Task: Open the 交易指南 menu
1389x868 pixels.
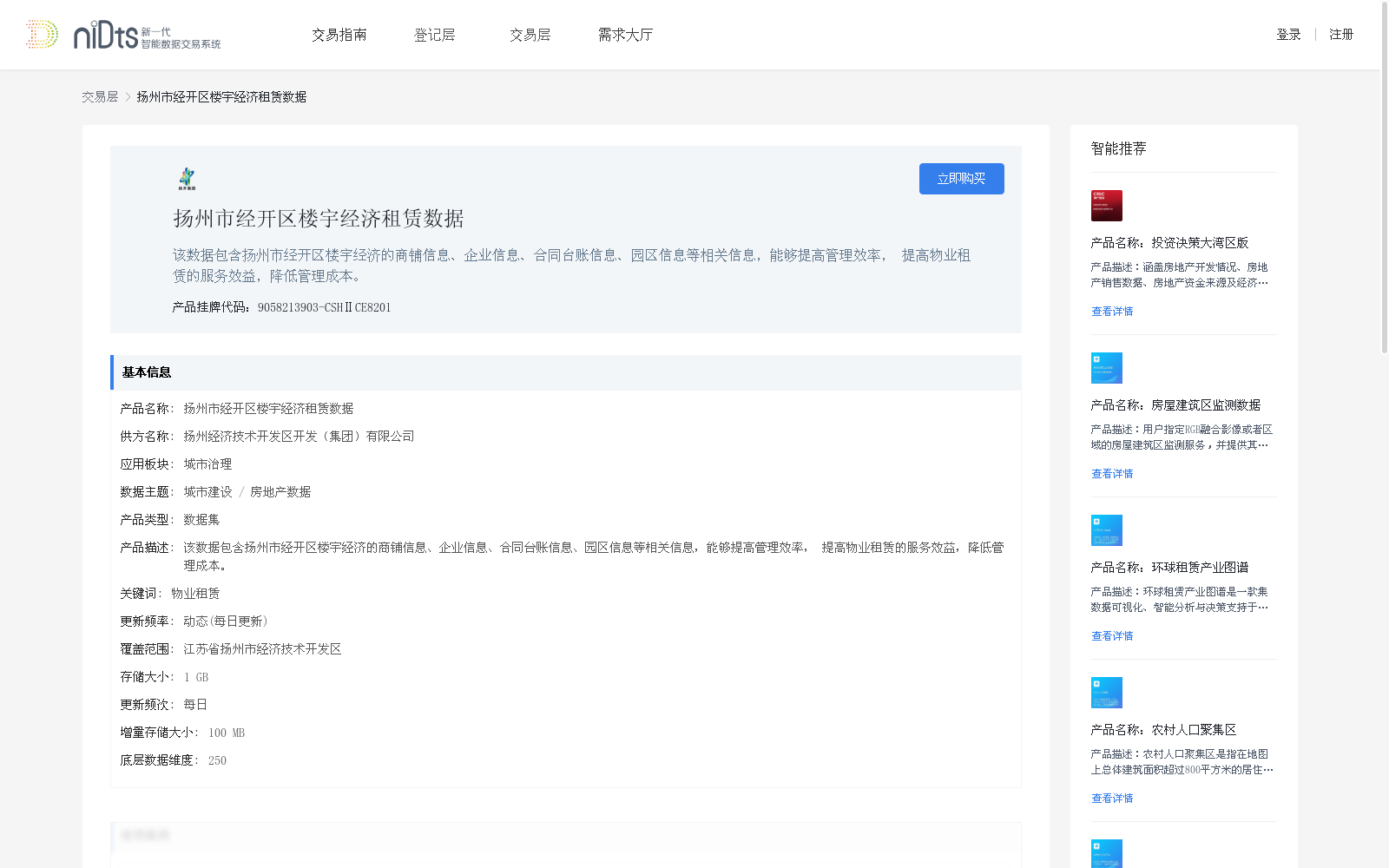Action: (x=339, y=35)
